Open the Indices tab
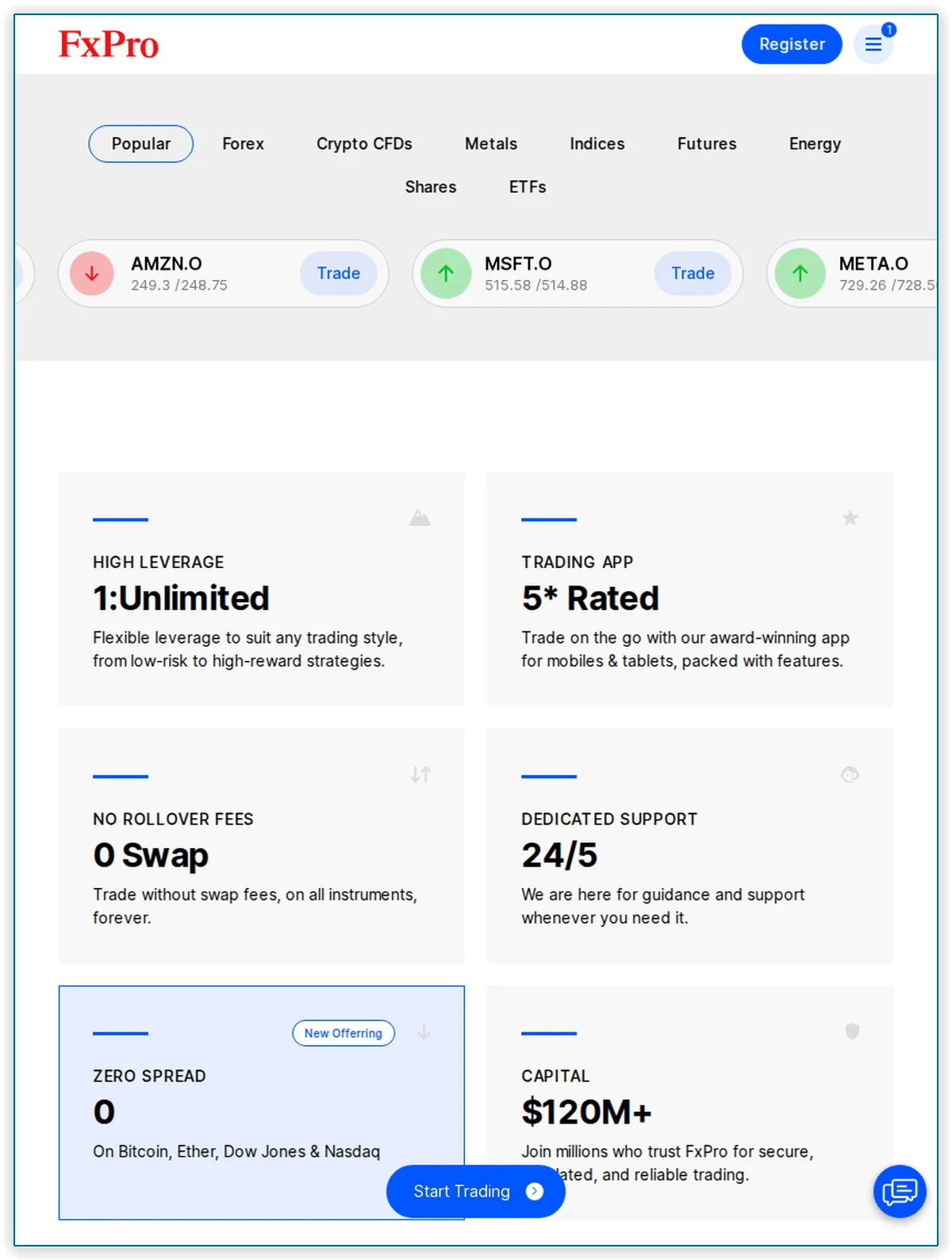 tap(597, 144)
